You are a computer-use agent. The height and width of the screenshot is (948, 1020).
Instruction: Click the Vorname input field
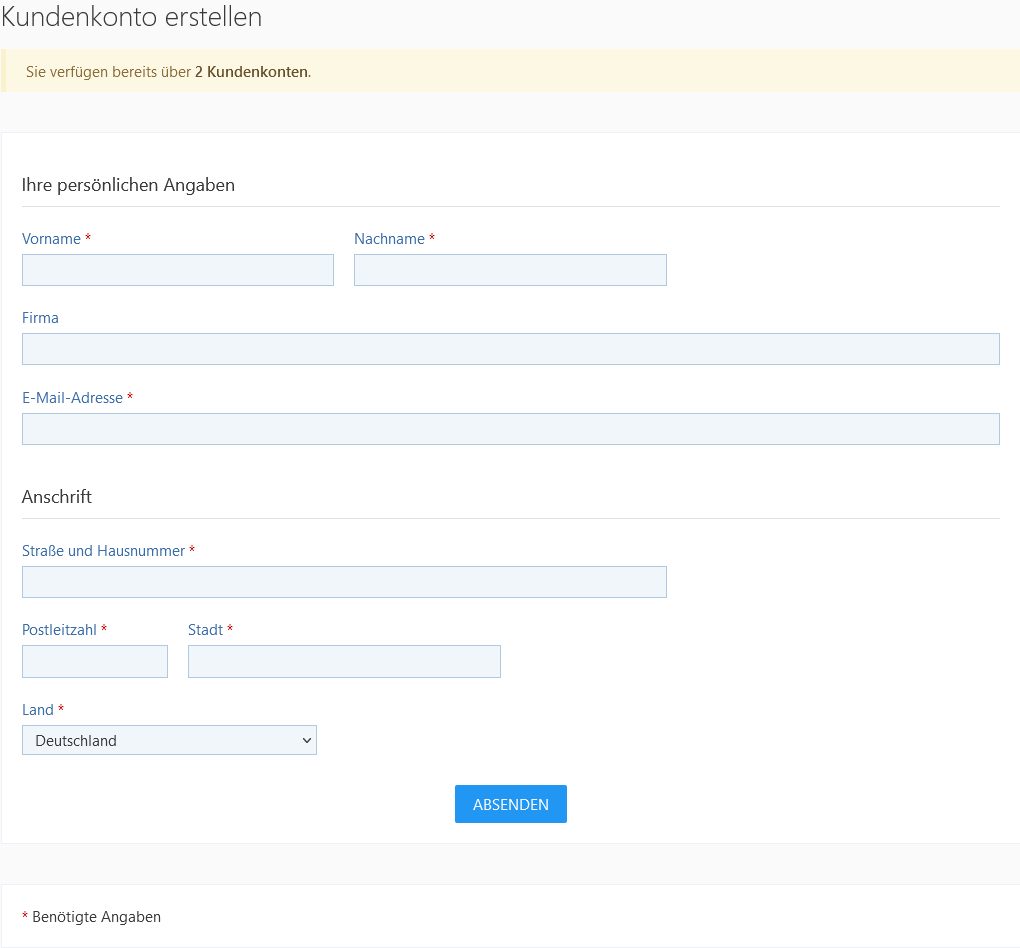178,270
